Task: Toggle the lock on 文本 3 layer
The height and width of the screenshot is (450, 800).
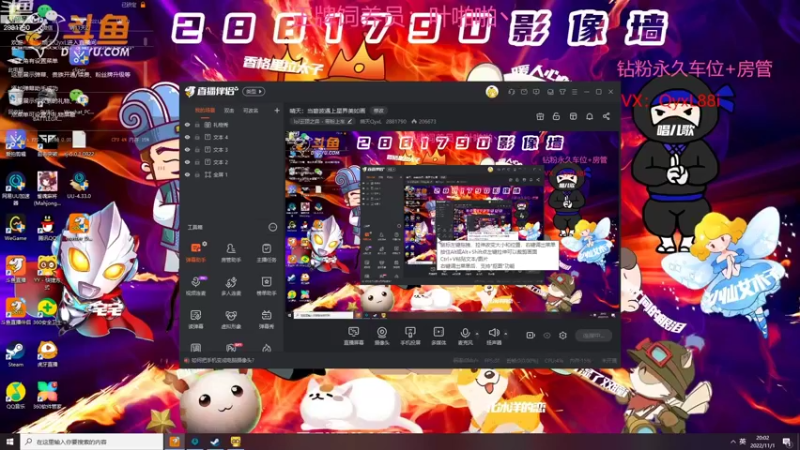Action: 197,149
